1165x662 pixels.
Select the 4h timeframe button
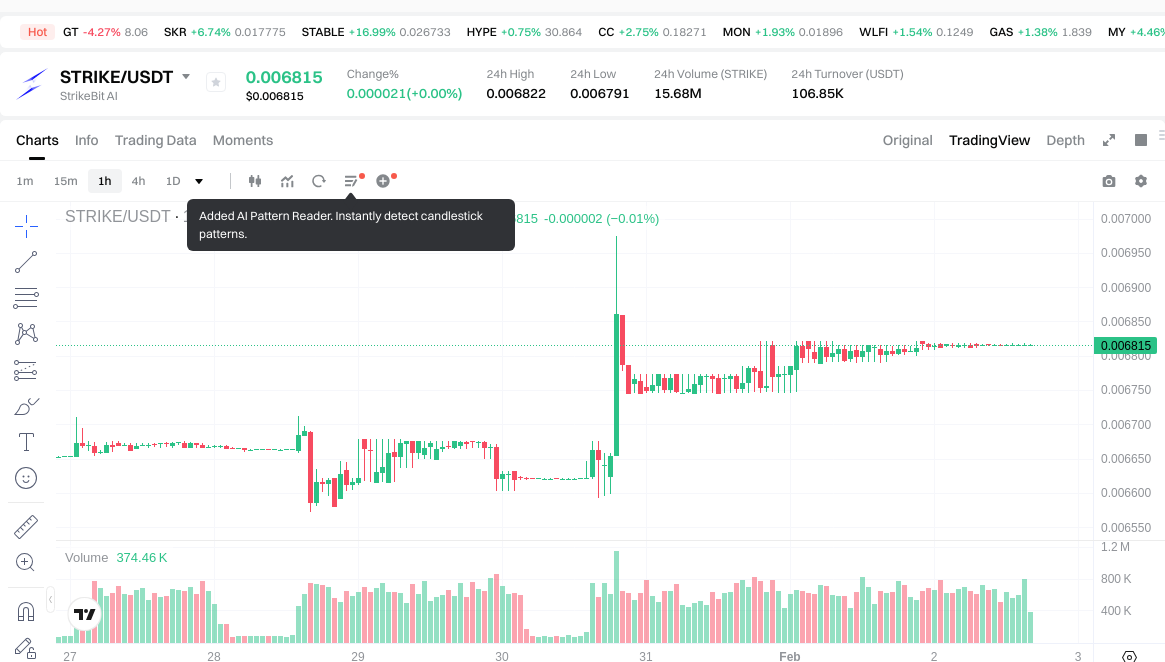(x=138, y=181)
